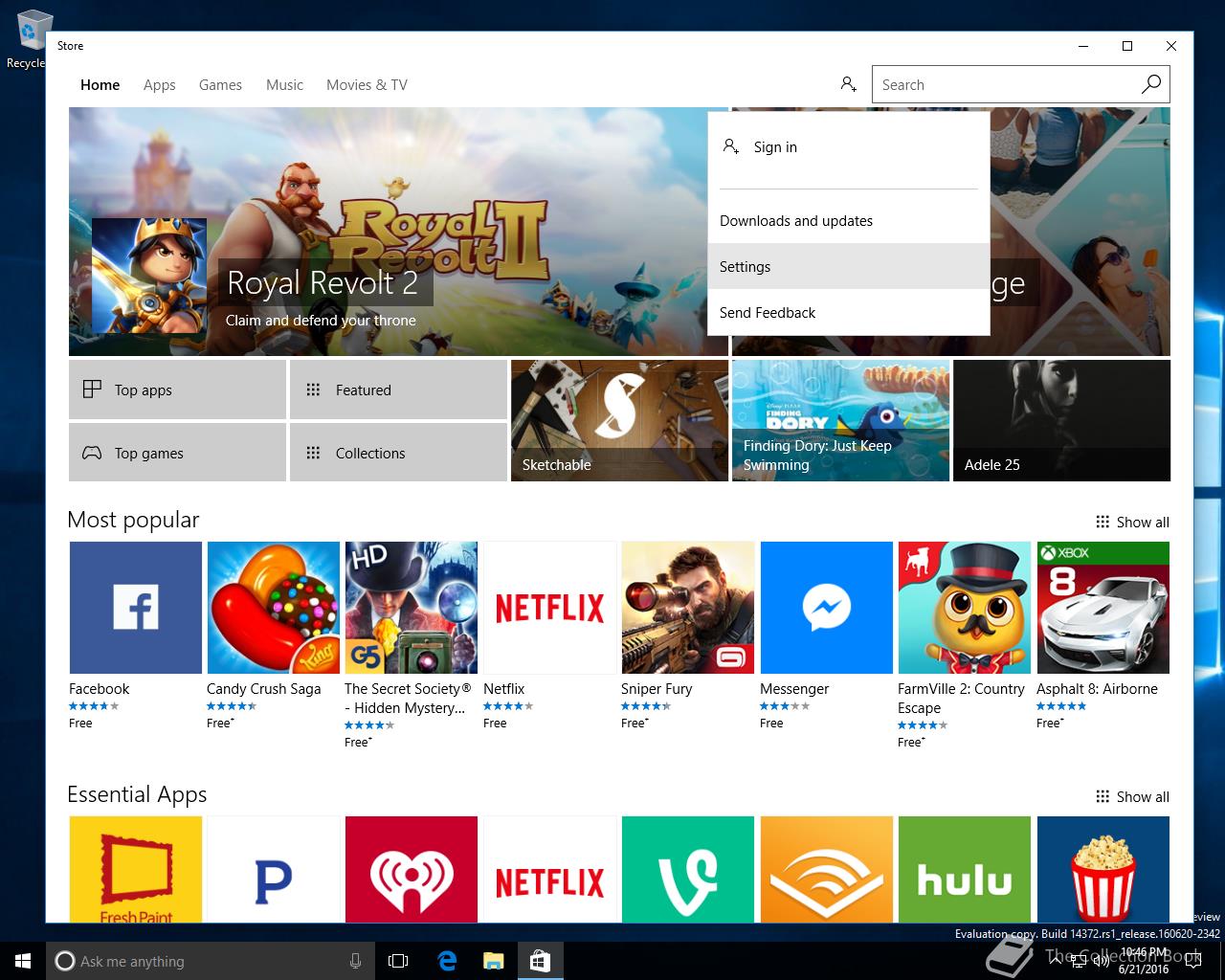Click the taskbar clock showing 6/21/2016
1225x980 pixels.
coord(1146,961)
